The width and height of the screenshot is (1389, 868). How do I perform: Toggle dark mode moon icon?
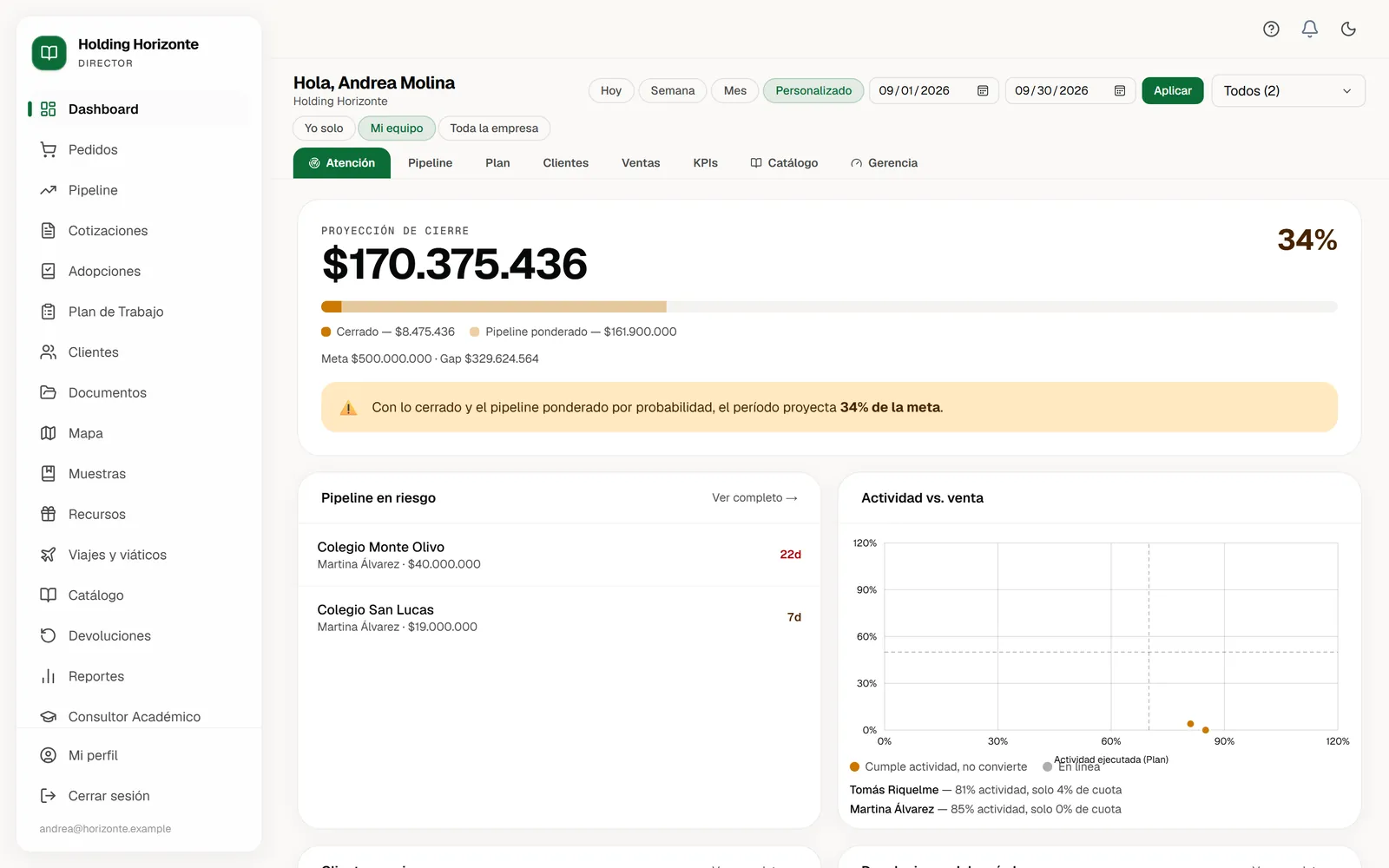pyautogui.click(x=1348, y=29)
